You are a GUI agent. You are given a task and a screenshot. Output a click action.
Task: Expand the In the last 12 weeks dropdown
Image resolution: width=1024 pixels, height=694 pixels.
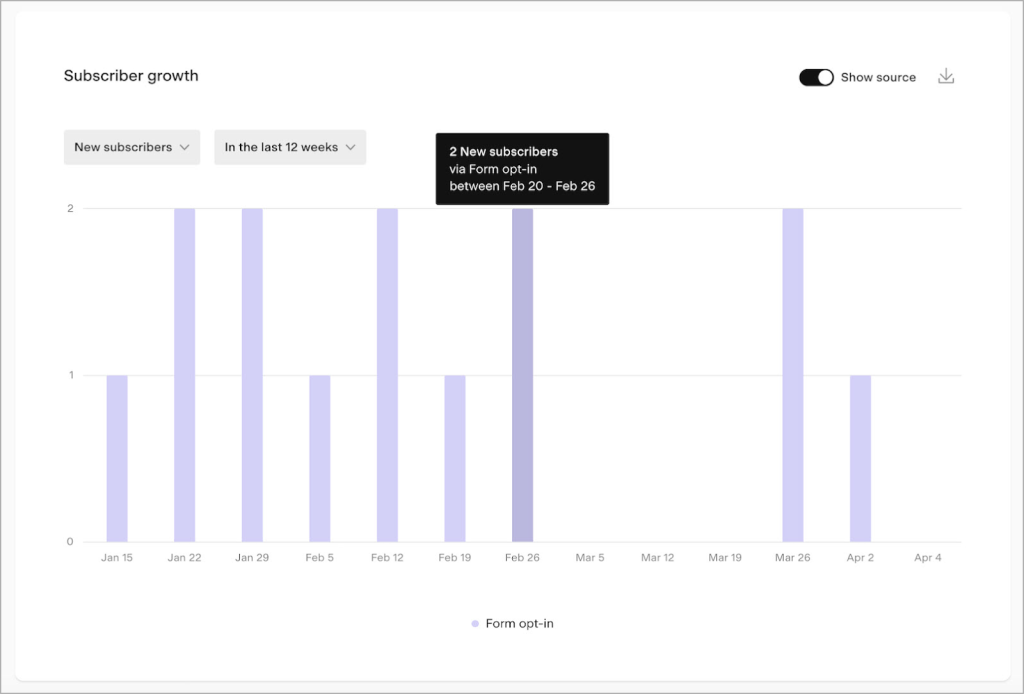[x=290, y=147]
